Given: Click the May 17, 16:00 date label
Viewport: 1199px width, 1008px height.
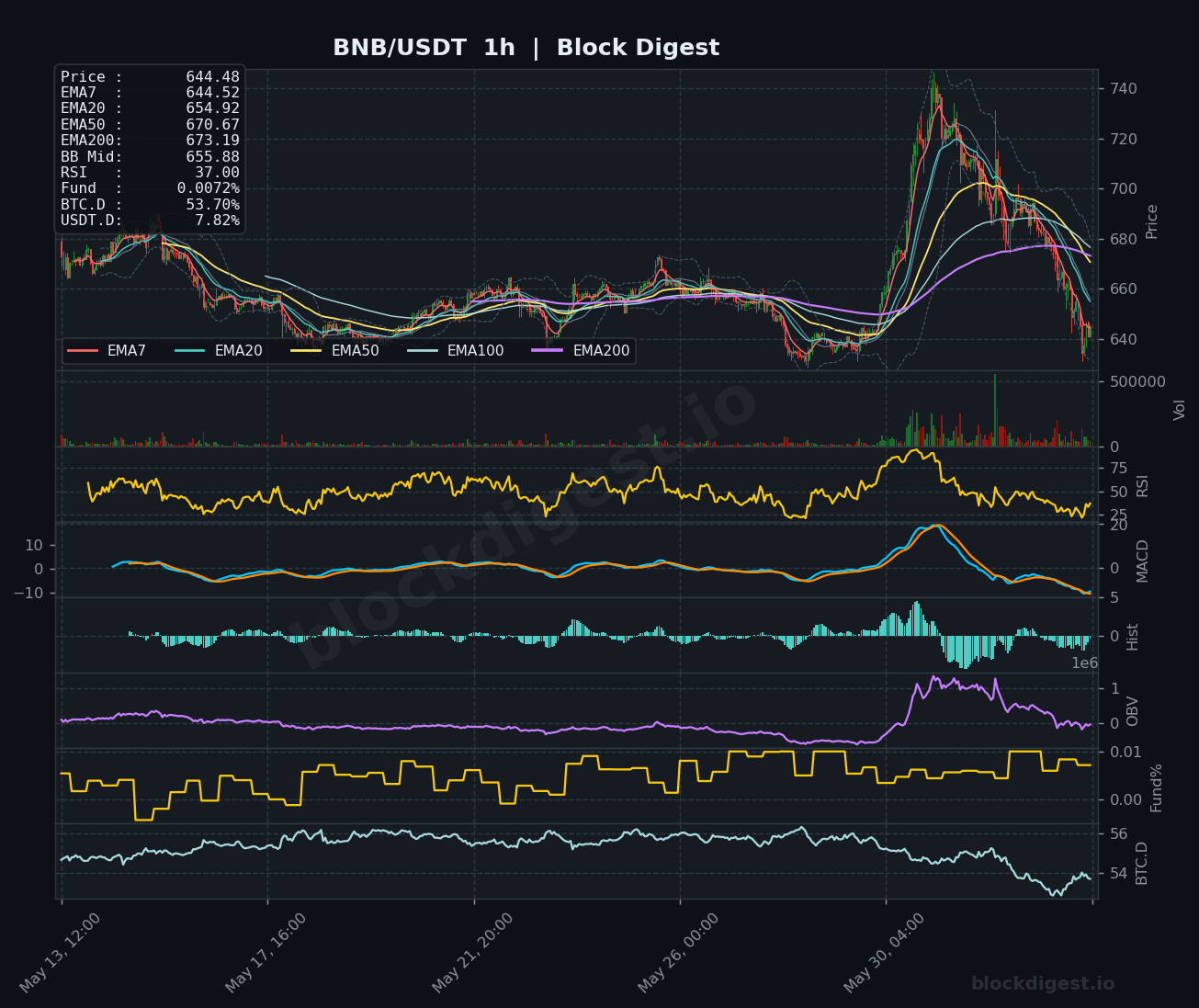Looking at the screenshot, I should click(x=266, y=953).
